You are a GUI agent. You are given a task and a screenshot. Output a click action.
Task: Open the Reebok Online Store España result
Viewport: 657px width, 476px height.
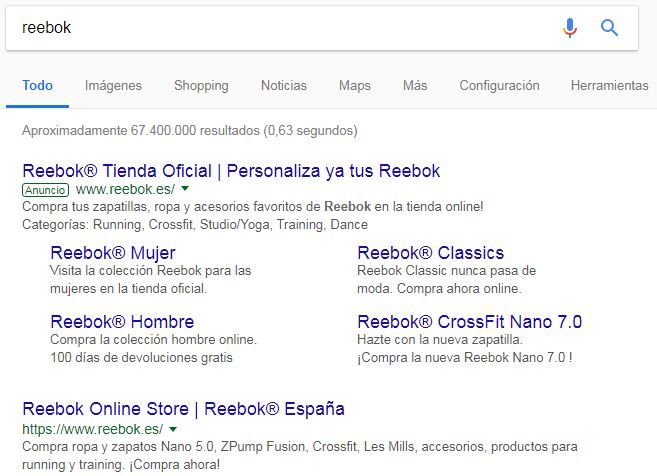click(x=183, y=409)
